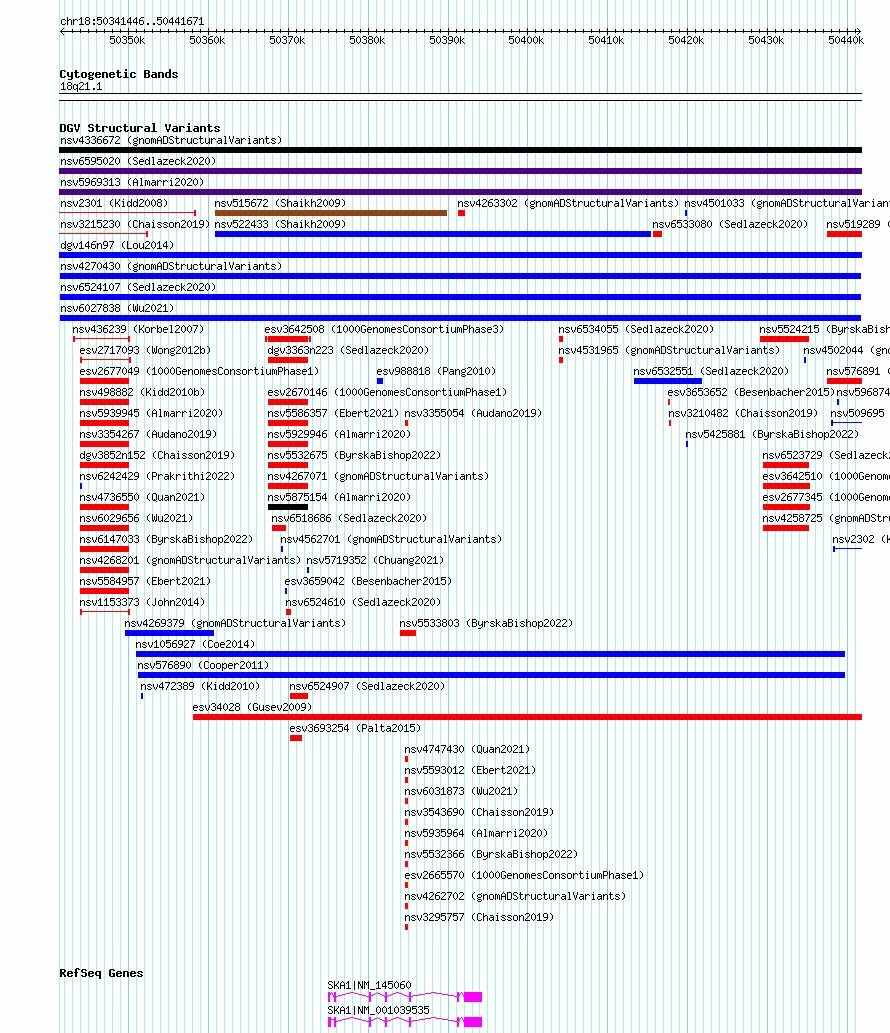Click the black bar under nsv5875154 (Almarri2020)
This screenshot has height=1033, width=890.
point(288,507)
